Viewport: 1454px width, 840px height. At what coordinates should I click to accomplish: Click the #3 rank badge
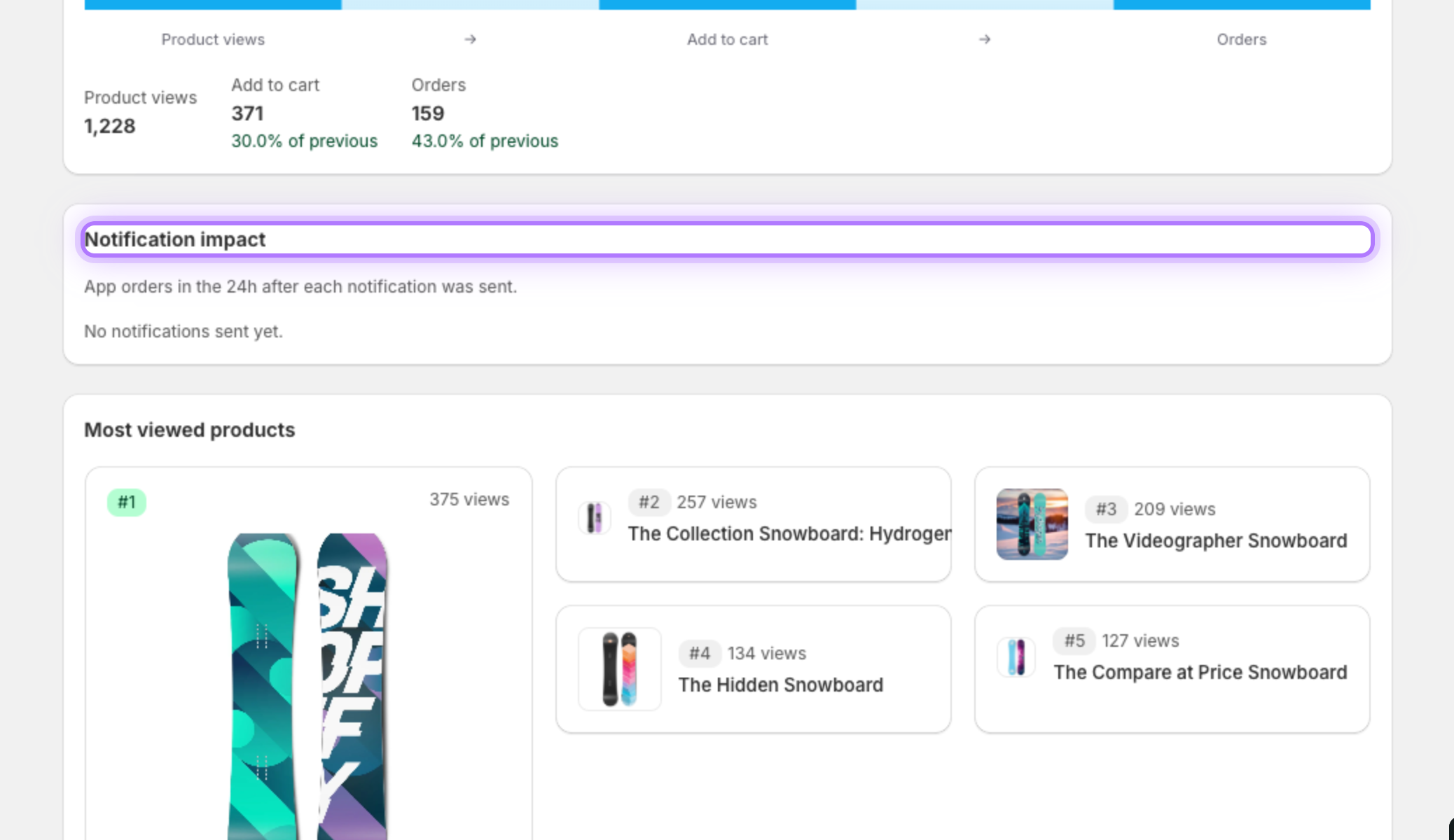pyautogui.click(x=1106, y=509)
